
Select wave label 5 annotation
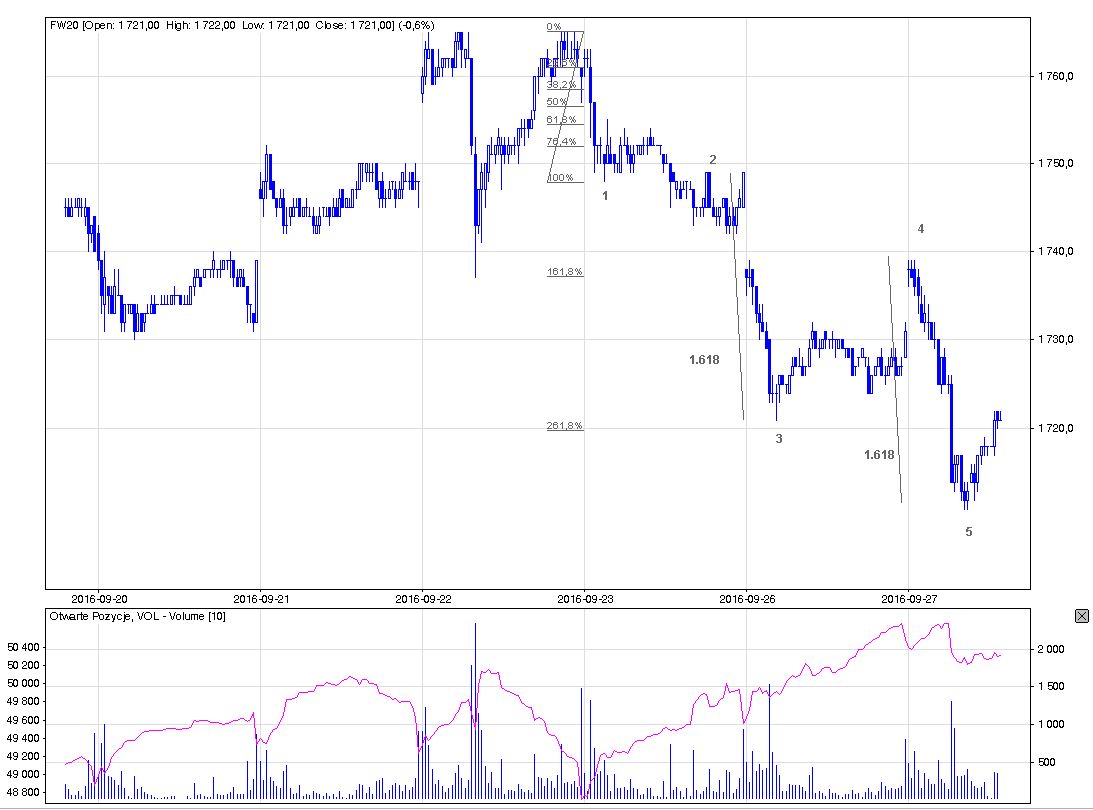tap(969, 532)
